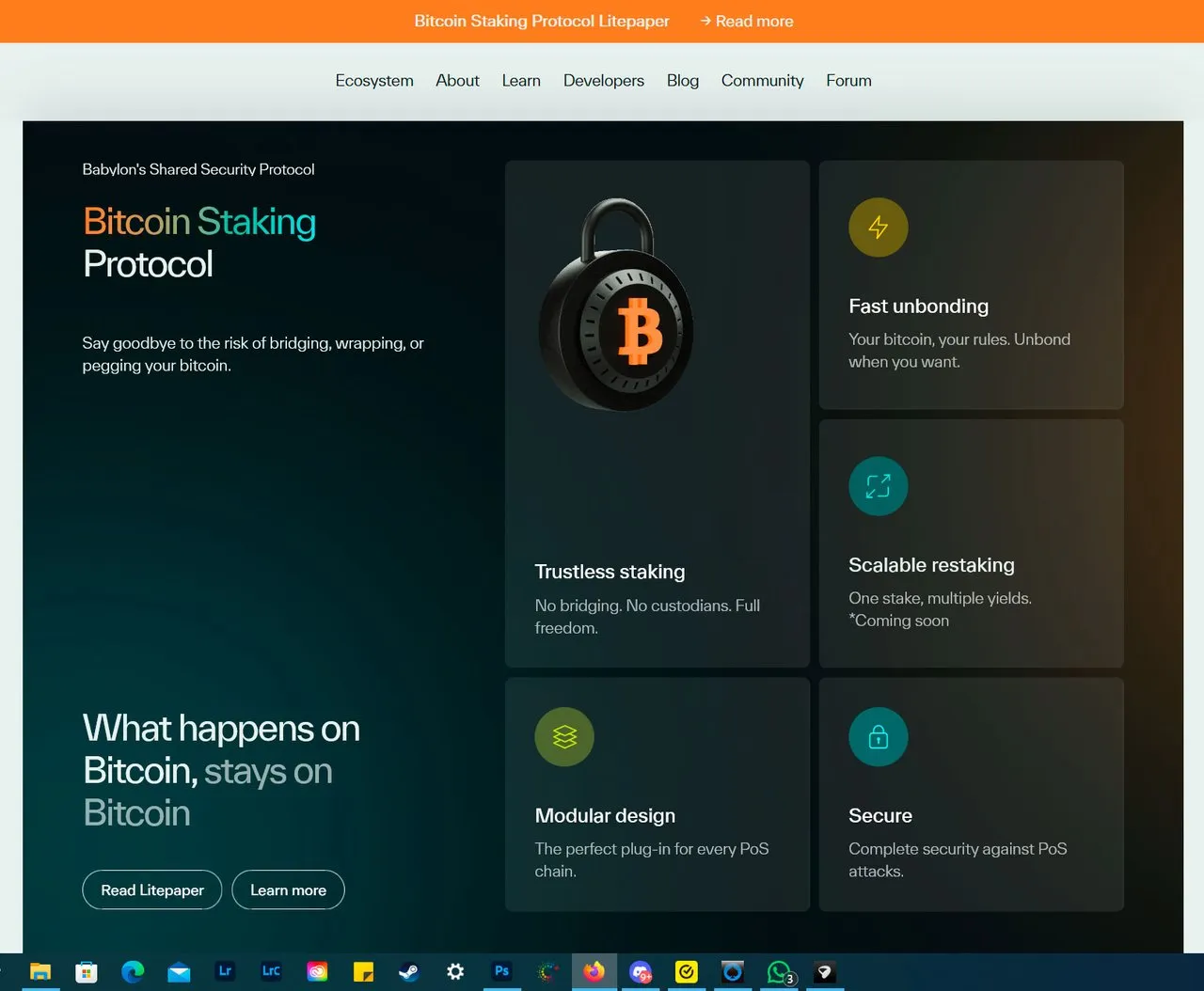The width and height of the screenshot is (1204, 991).
Task: Click 'The perfect plug-in for every PoS' text
Action: pos(652,859)
